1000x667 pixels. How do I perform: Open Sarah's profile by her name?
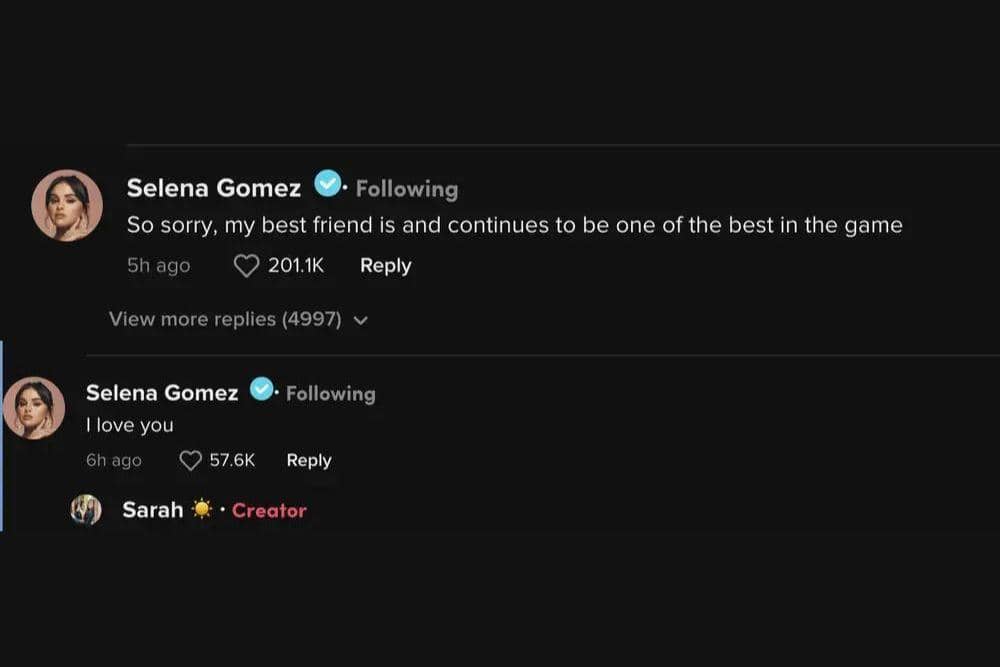pos(152,510)
